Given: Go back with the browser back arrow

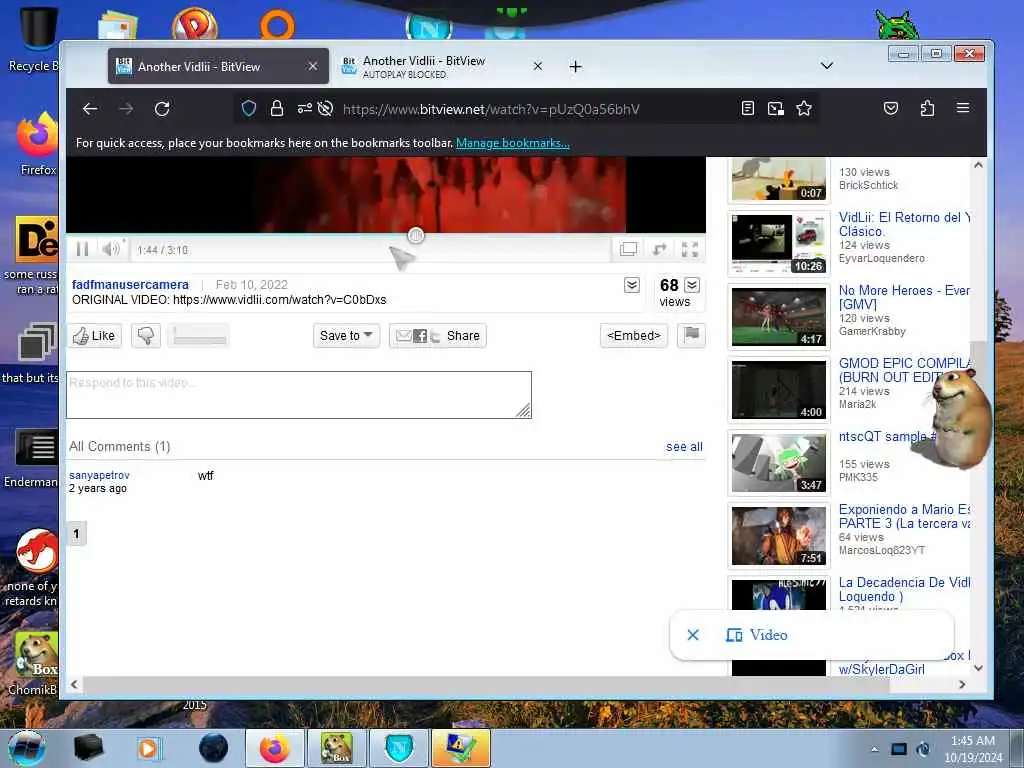Looking at the screenshot, I should click(x=90, y=109).
